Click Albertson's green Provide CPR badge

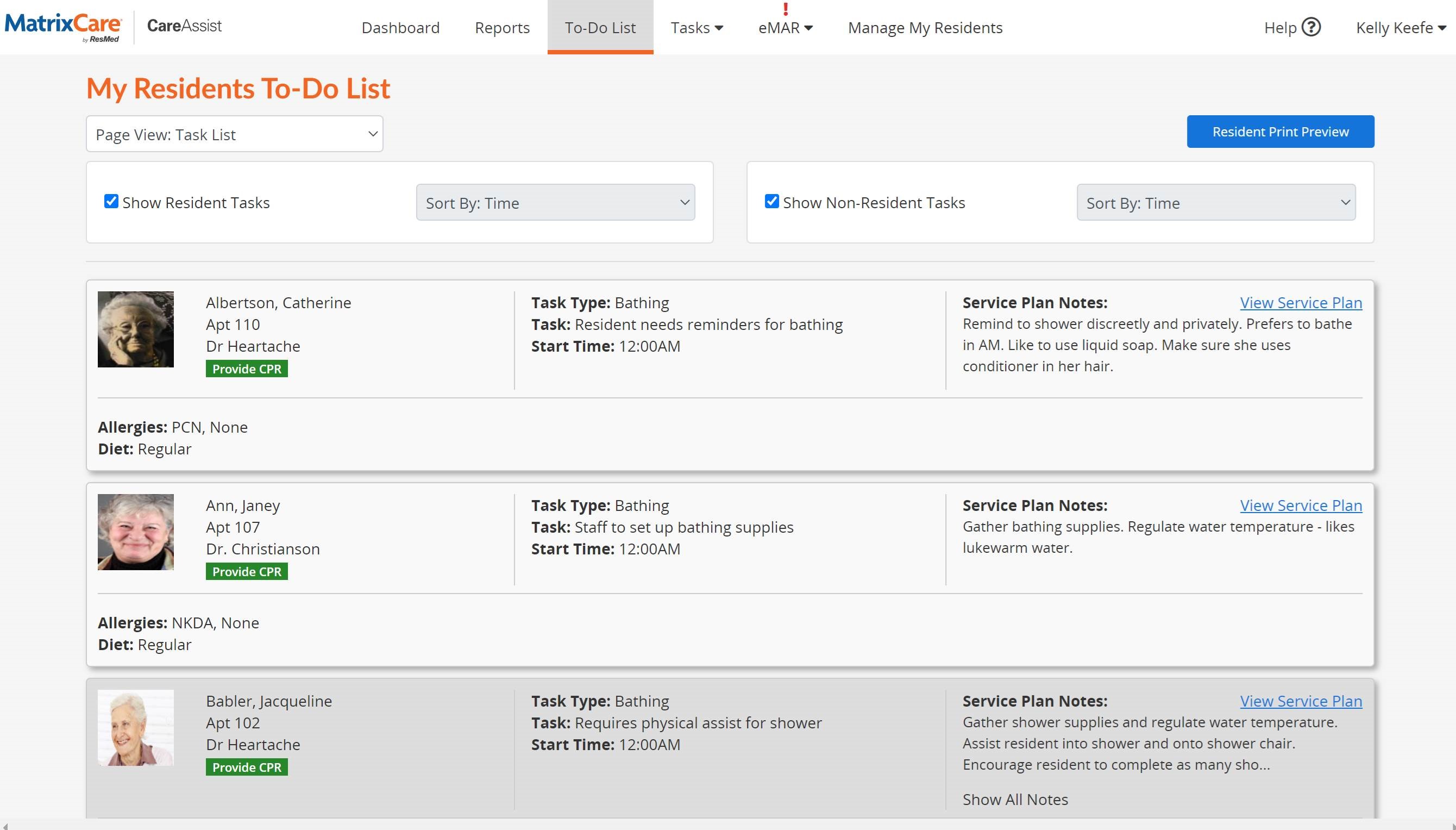point(247,369)
